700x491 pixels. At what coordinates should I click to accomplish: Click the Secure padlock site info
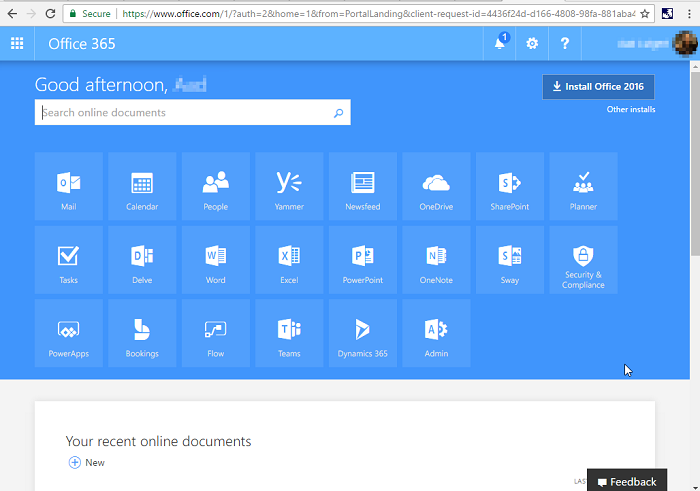pyautogui.click(x=90, y=14)
